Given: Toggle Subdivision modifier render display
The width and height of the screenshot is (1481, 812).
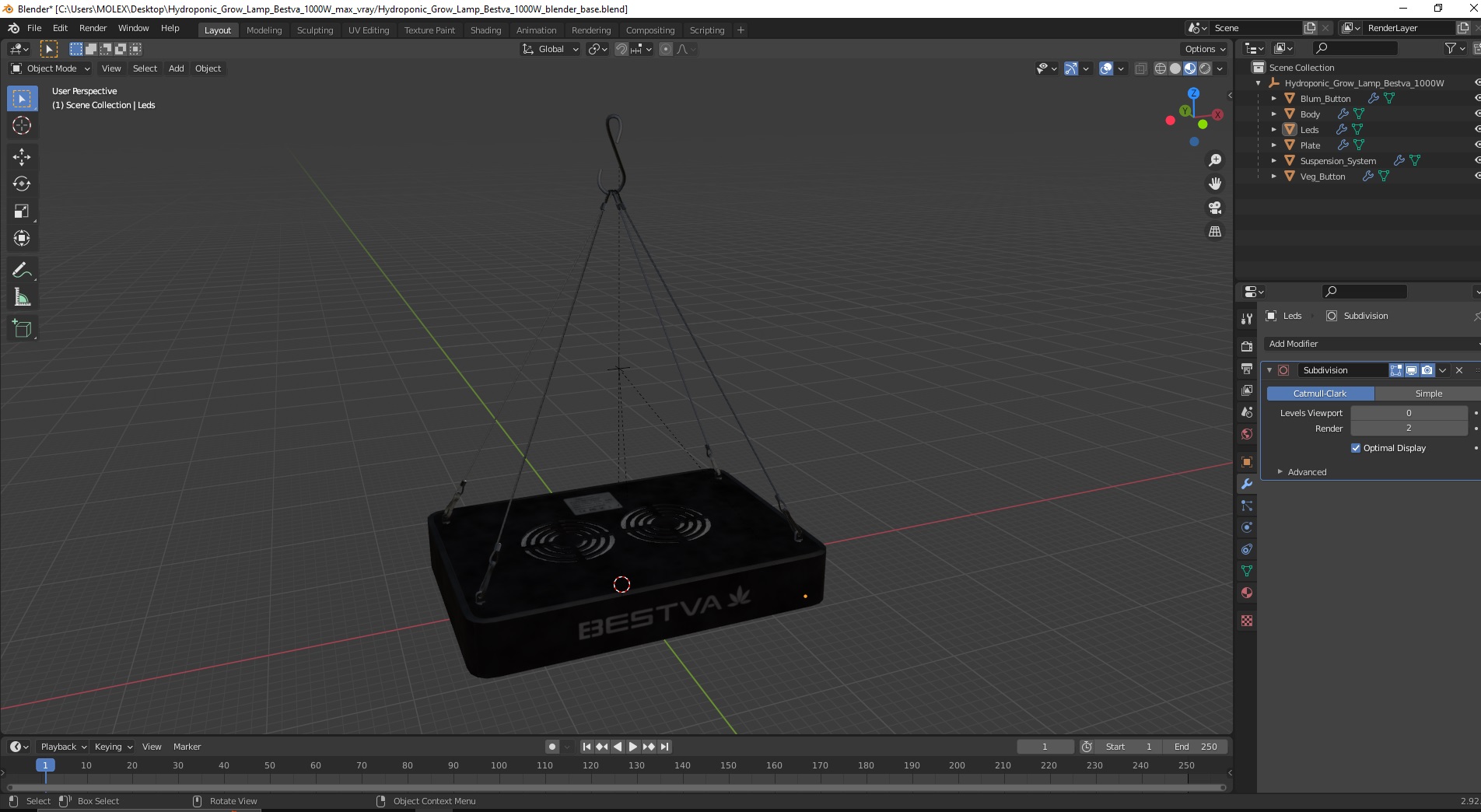Looking at the screenshot, I should 1427,370.
